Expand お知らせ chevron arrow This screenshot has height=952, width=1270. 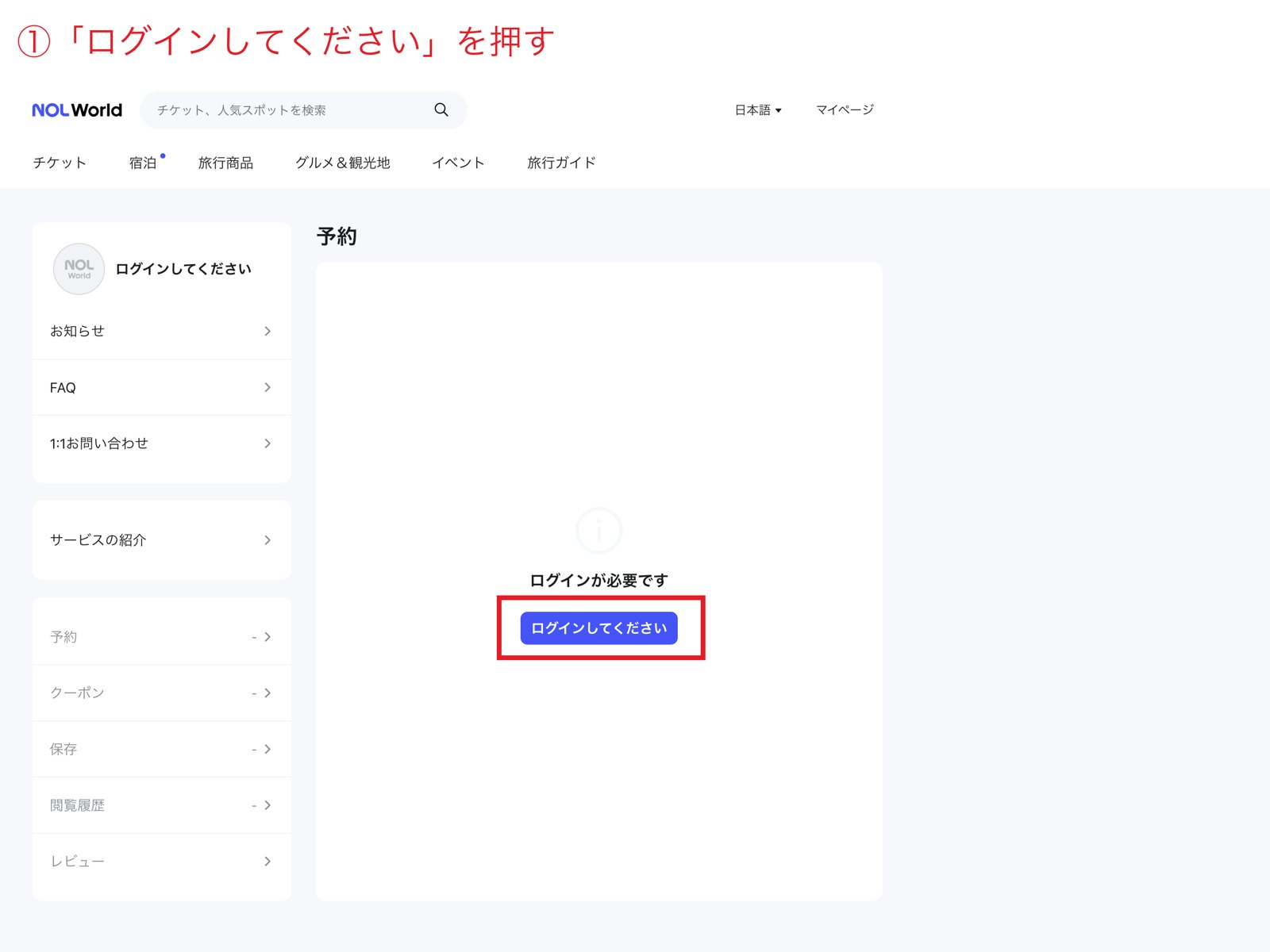click(267, 331)
